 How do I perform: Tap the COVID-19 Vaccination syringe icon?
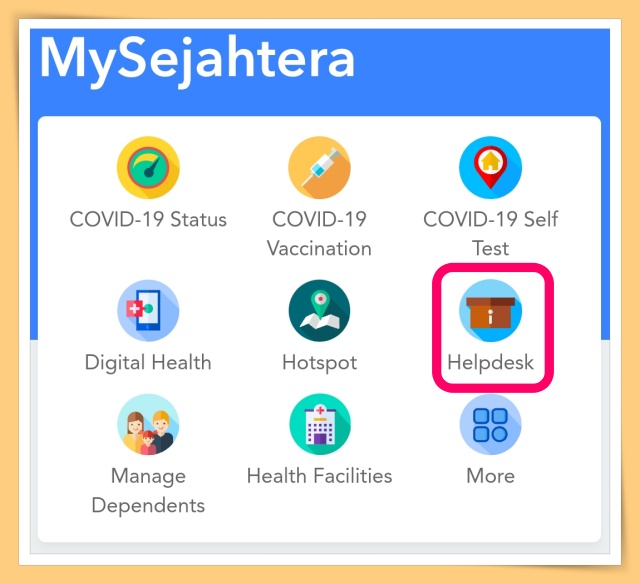319,168
